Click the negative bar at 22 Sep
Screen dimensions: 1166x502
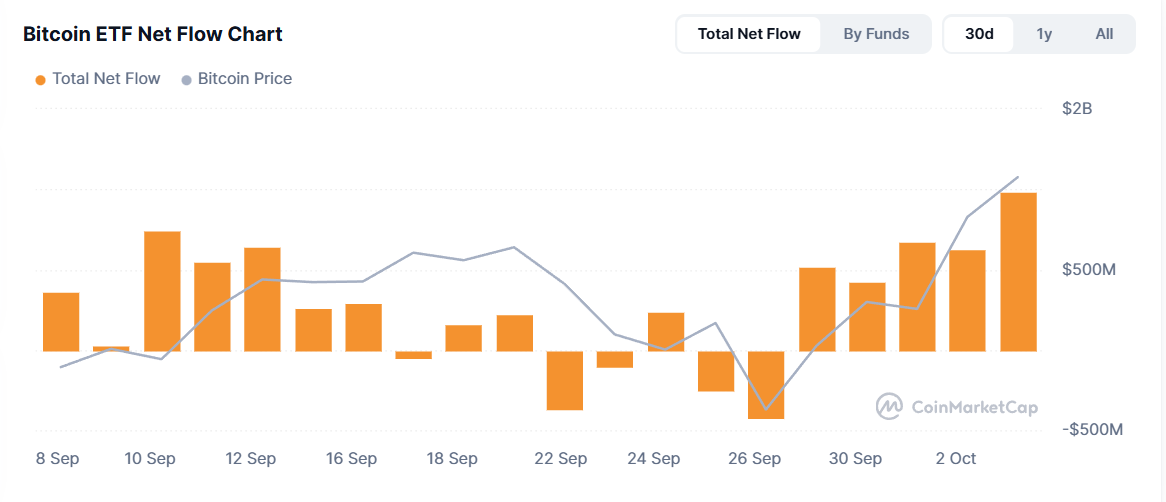click(564, 380)
